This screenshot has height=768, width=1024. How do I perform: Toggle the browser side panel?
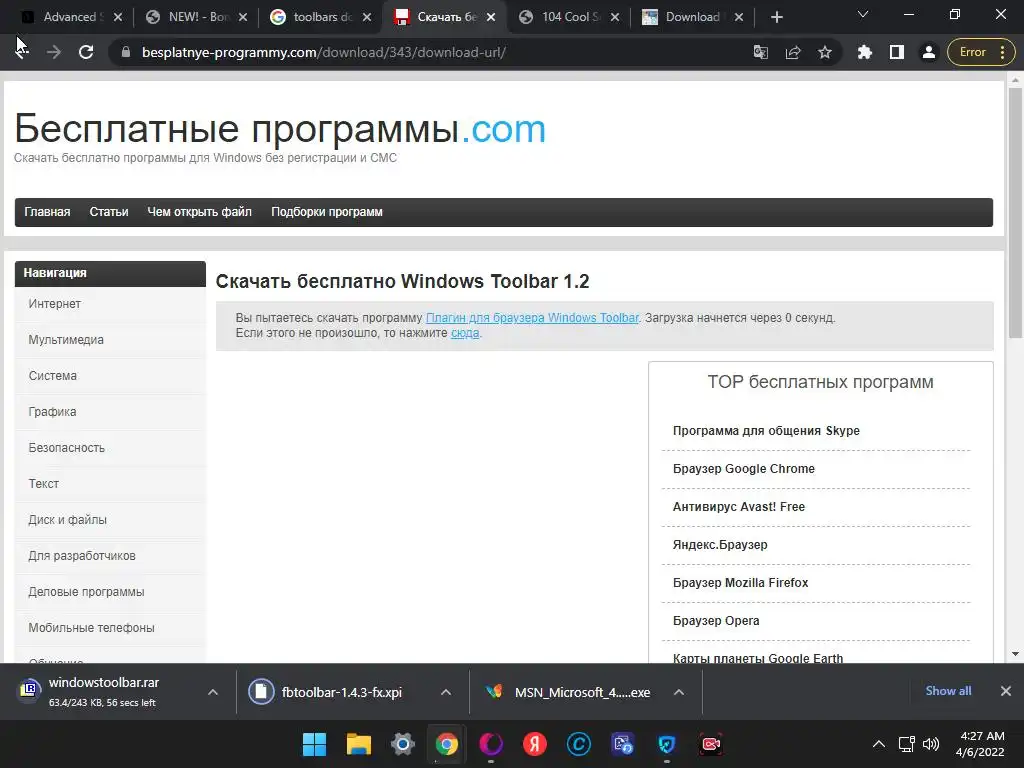click(x=897, y=52)
